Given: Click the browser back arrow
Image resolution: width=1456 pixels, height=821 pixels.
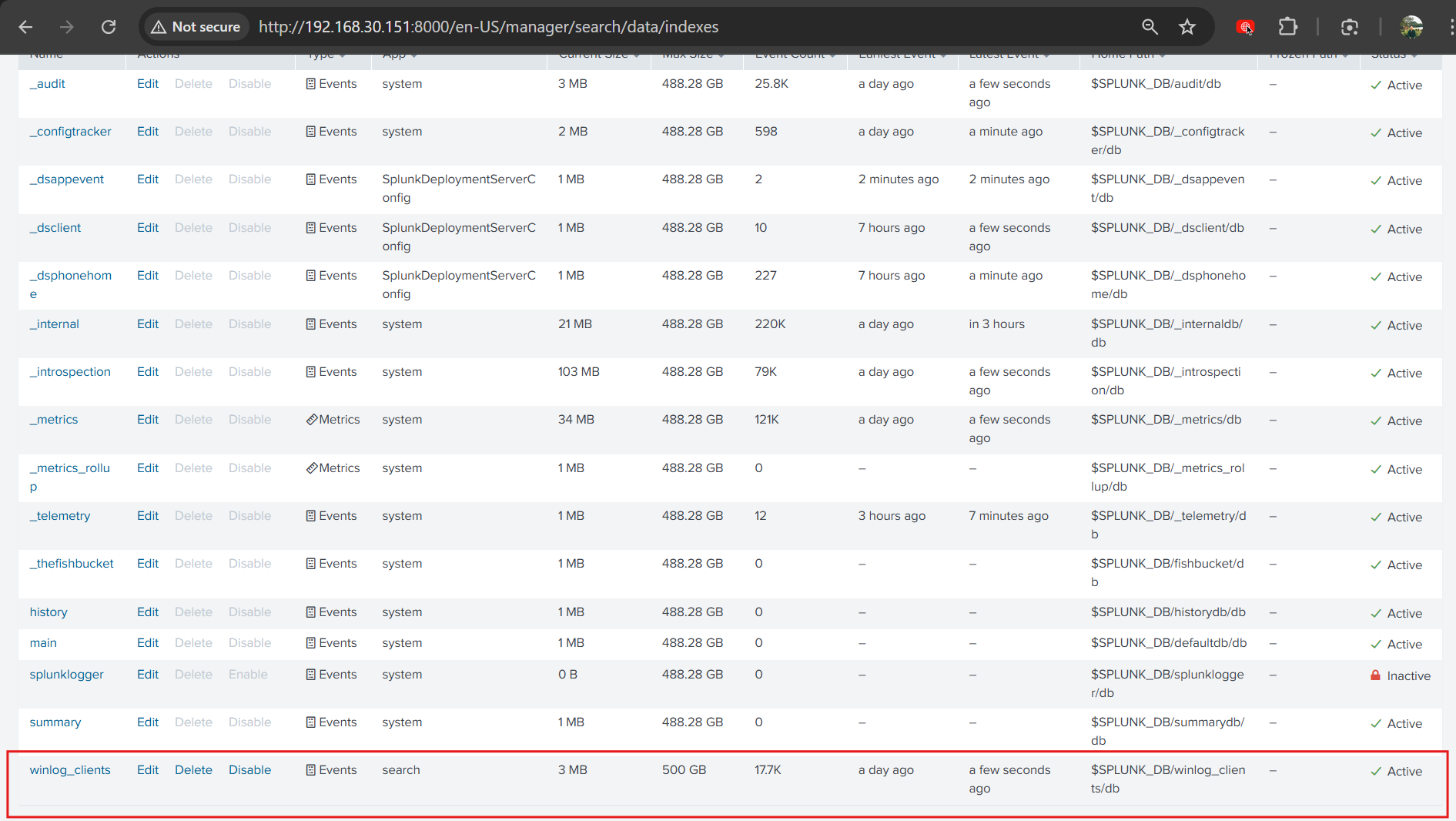Looking at the screenshot, I should pyautogui.click(x=25, y=27).
